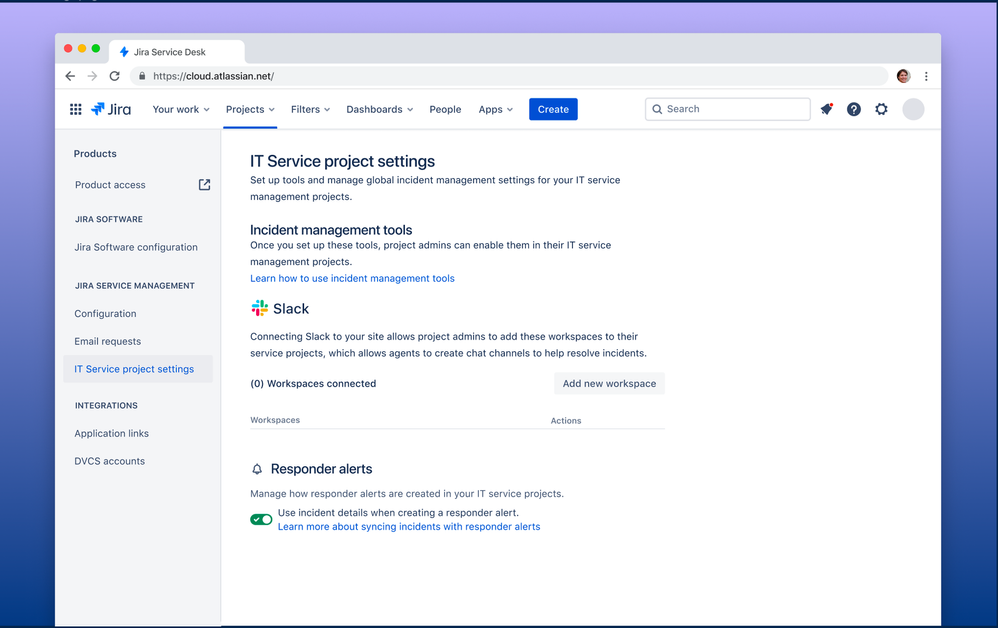Open Jira Software configuration
Screen dimensions: 998x628
point(136,247)
